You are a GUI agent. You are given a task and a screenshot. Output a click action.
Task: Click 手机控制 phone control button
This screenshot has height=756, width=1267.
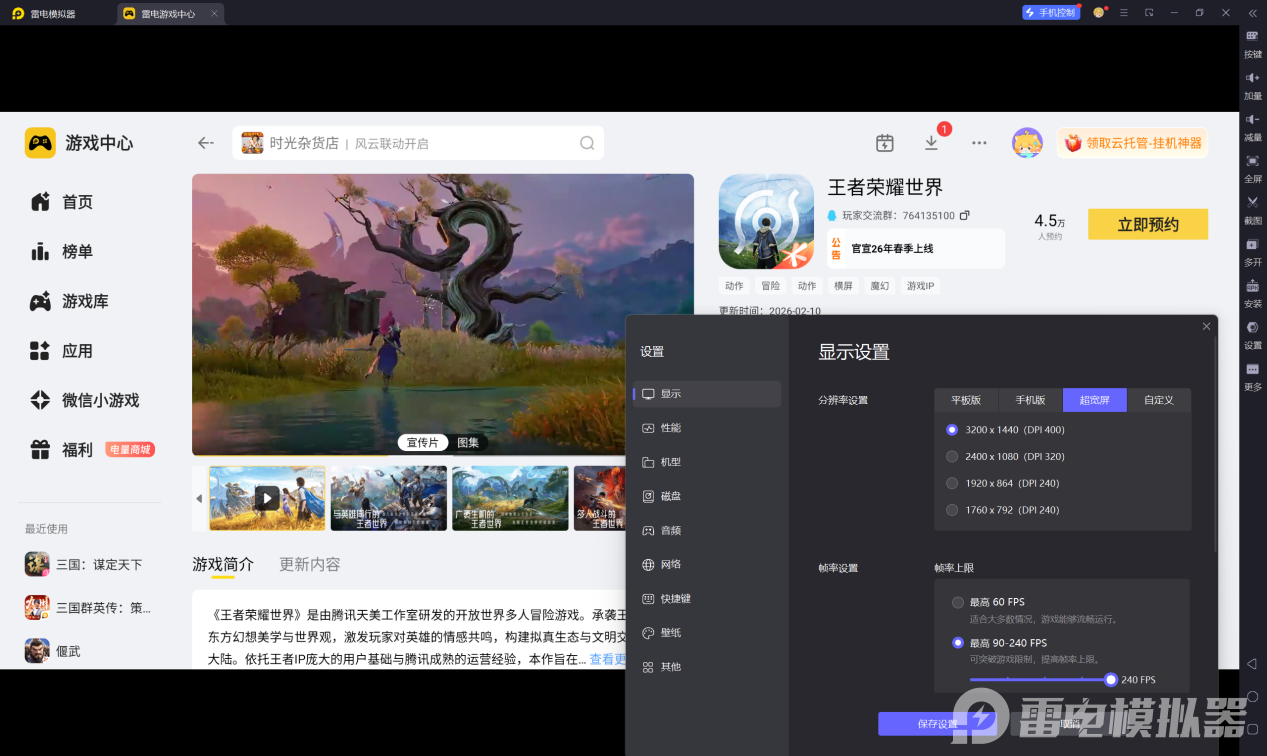(1051, 13)
